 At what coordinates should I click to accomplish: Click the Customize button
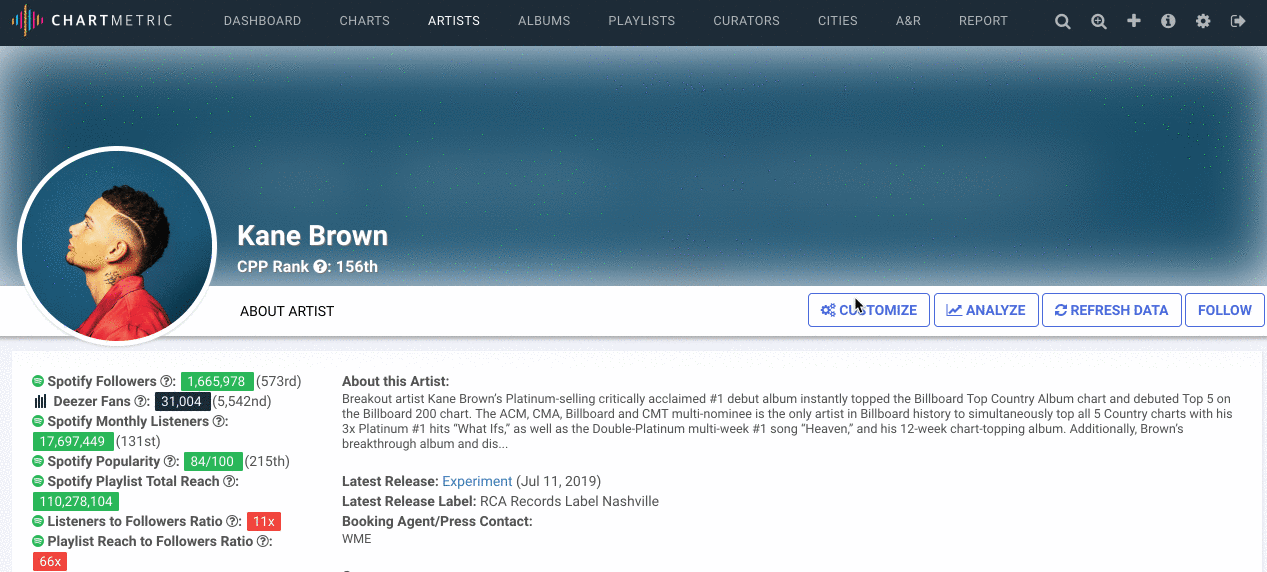click(x=869, y=310)
